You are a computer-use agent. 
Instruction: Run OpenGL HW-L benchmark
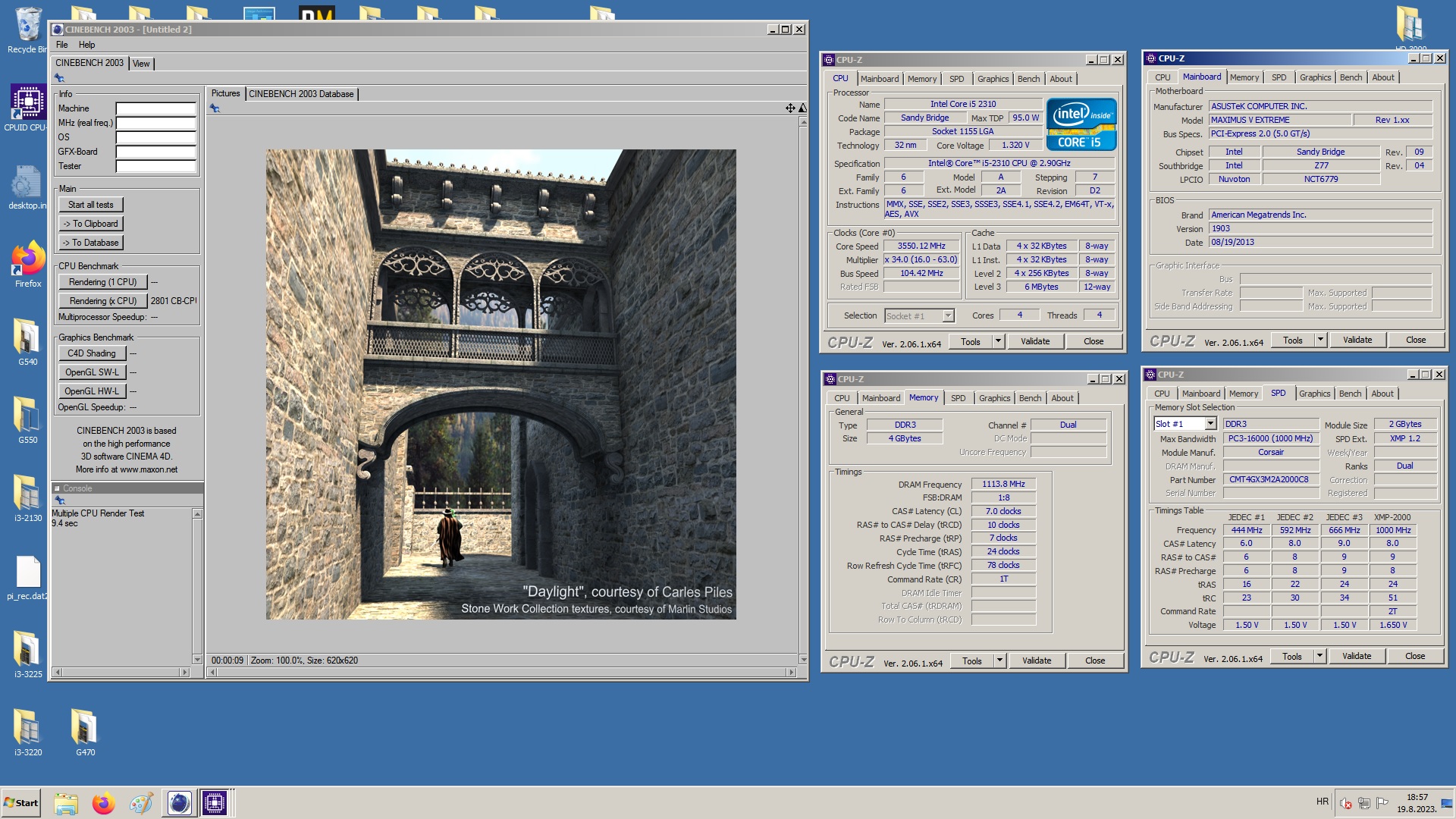tap(91, 391)
